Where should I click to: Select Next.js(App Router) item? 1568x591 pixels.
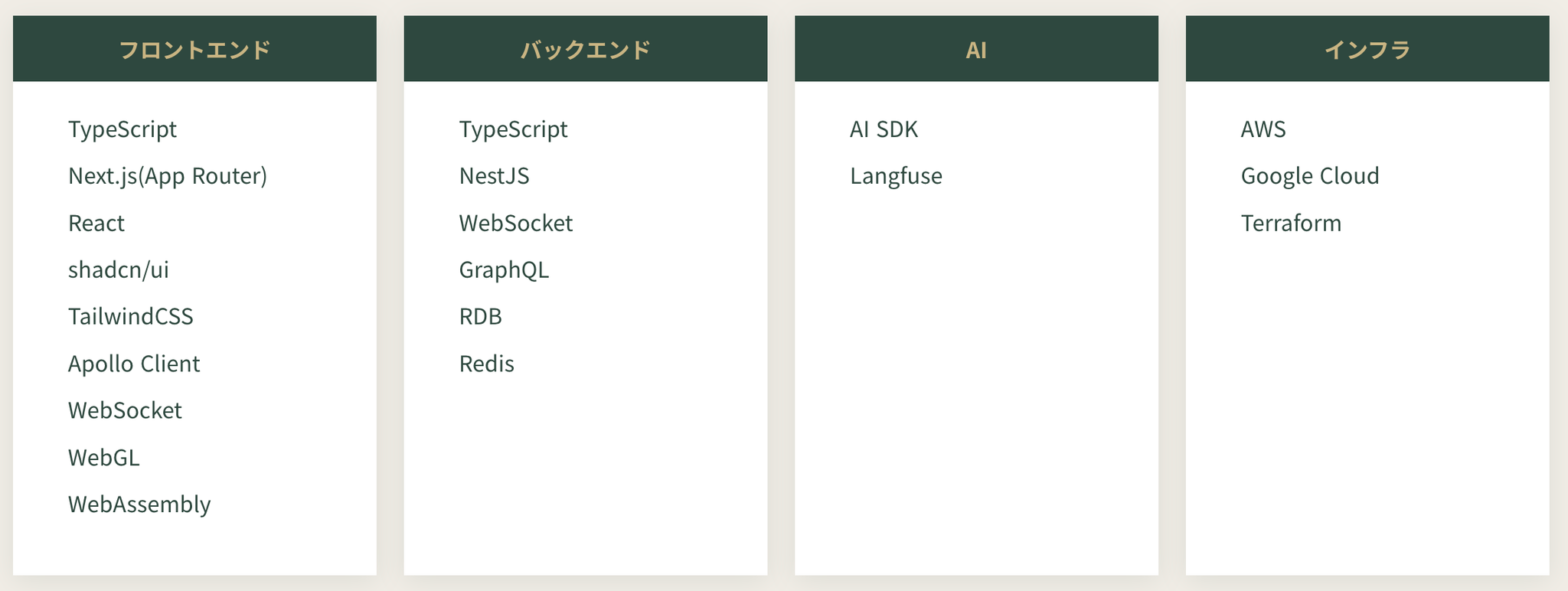pyautogui.click(x=168, y=176)
